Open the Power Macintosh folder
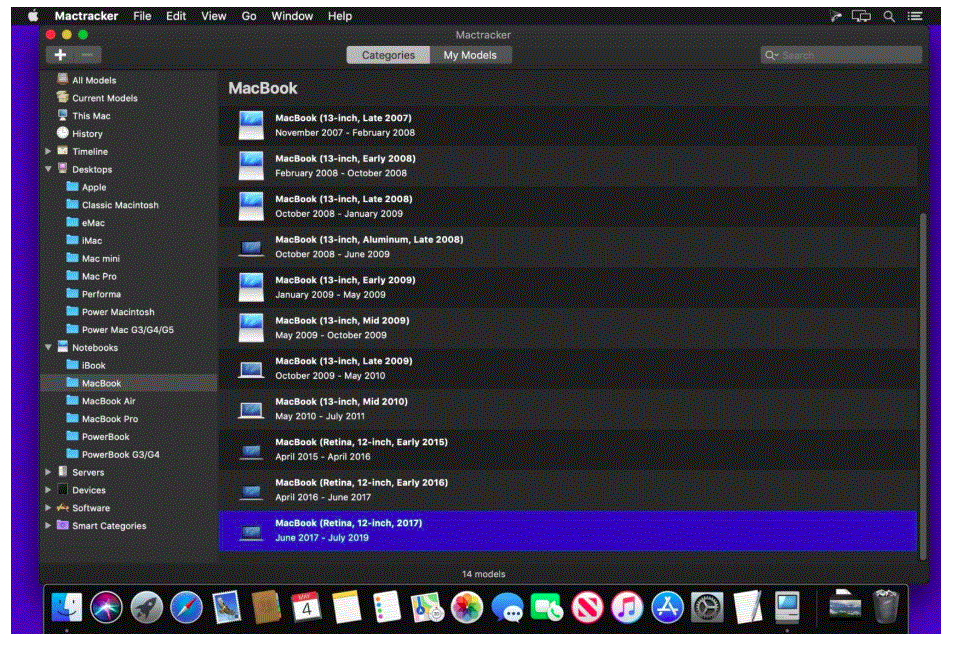The image size is (953, 646). pos(118,312)
